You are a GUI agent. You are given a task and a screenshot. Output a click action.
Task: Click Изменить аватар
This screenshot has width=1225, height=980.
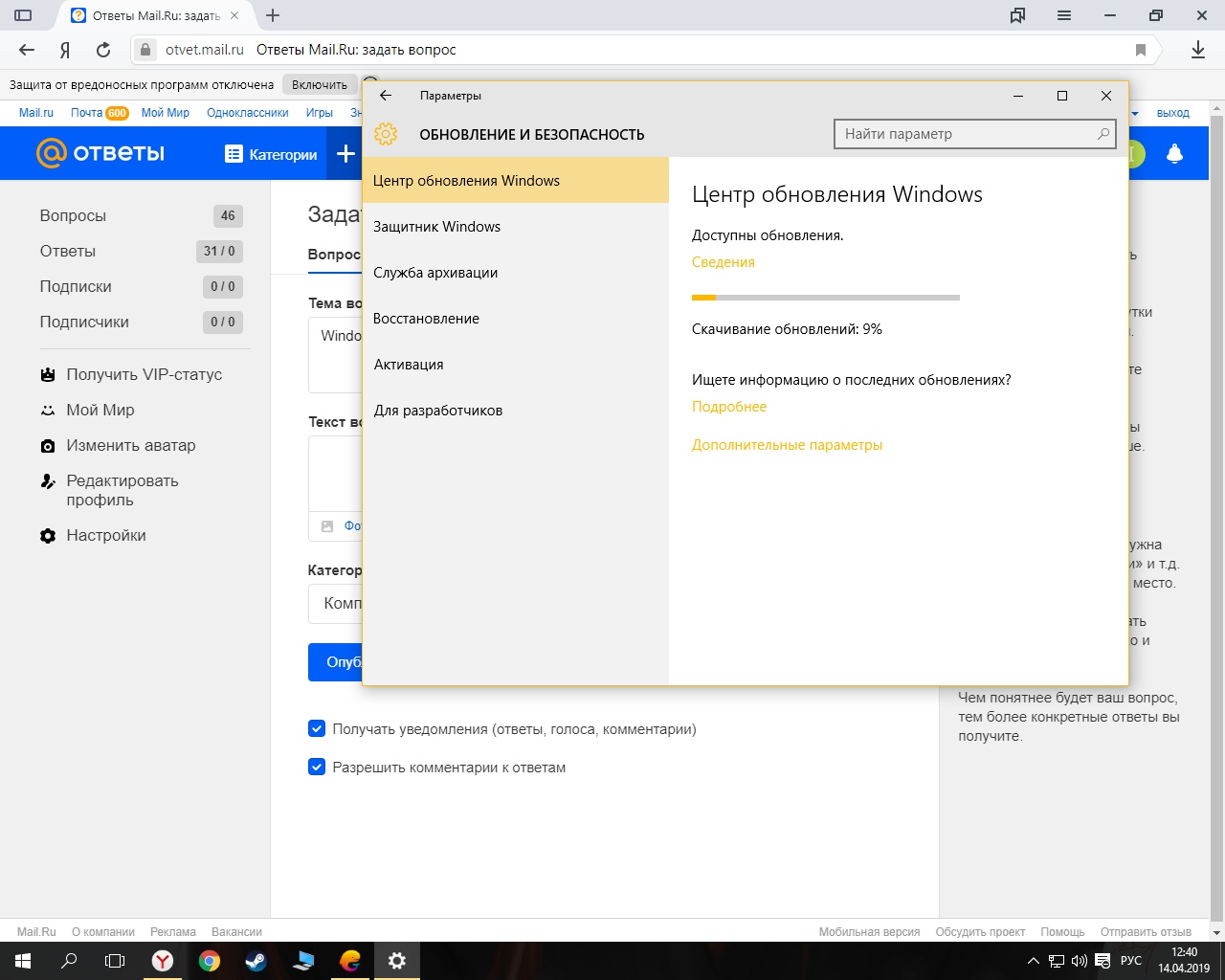[130, 445]
